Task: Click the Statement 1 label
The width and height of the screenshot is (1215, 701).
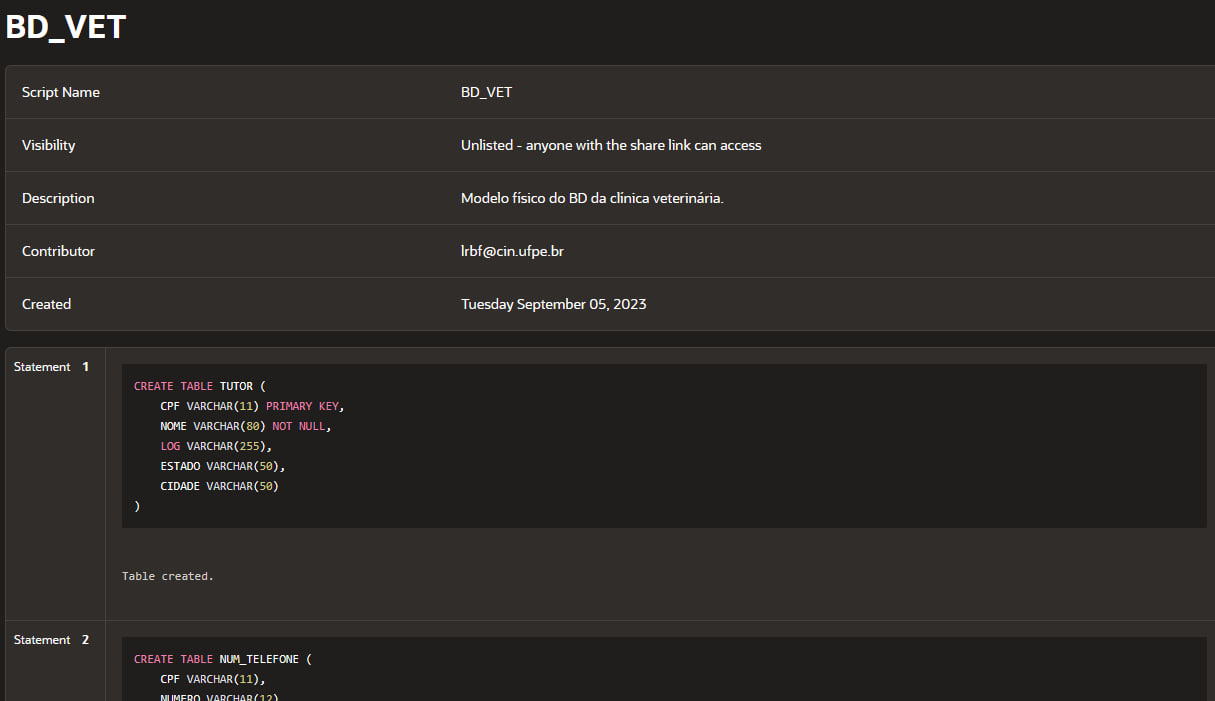Action: point(51,367)
